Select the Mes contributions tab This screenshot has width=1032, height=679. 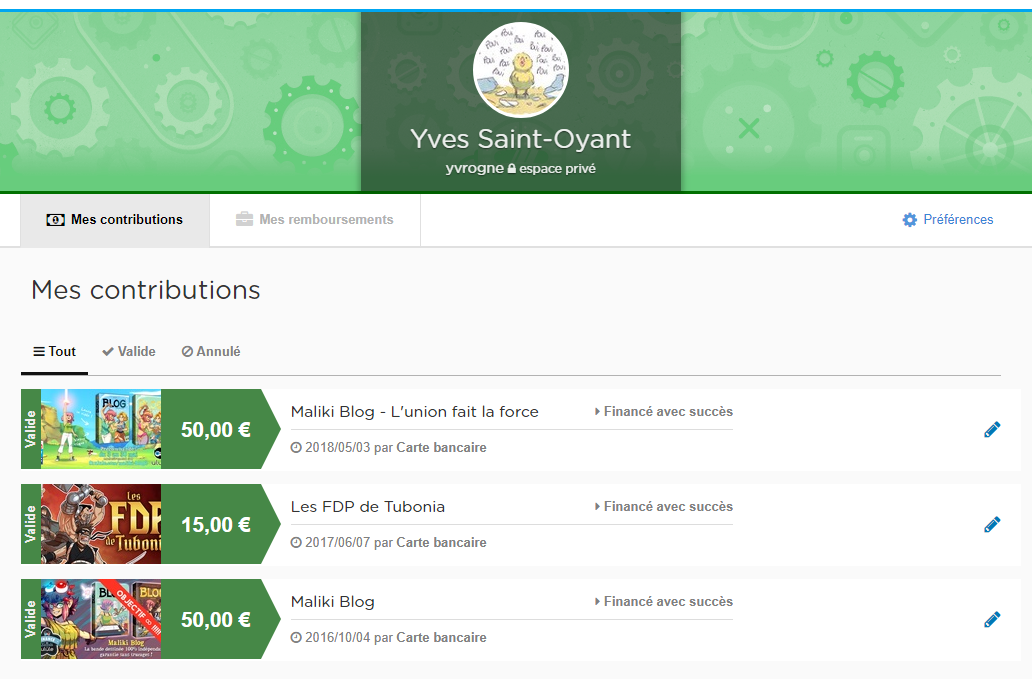tap(115, 220)
